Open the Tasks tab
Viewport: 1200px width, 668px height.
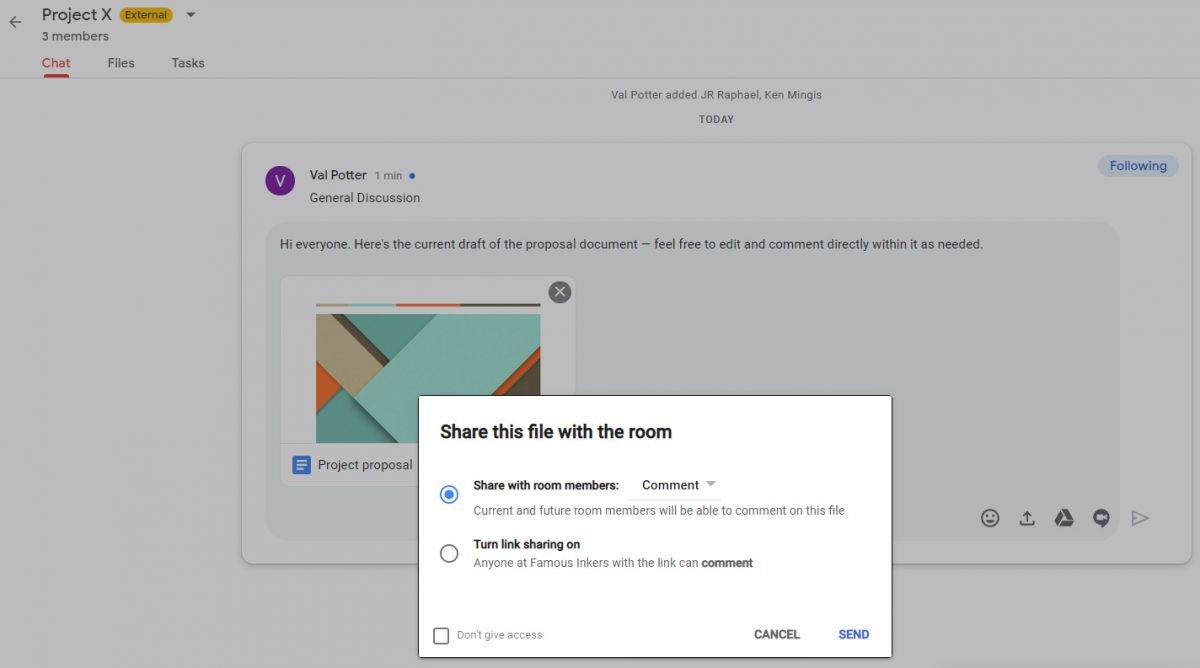point(188,63)
